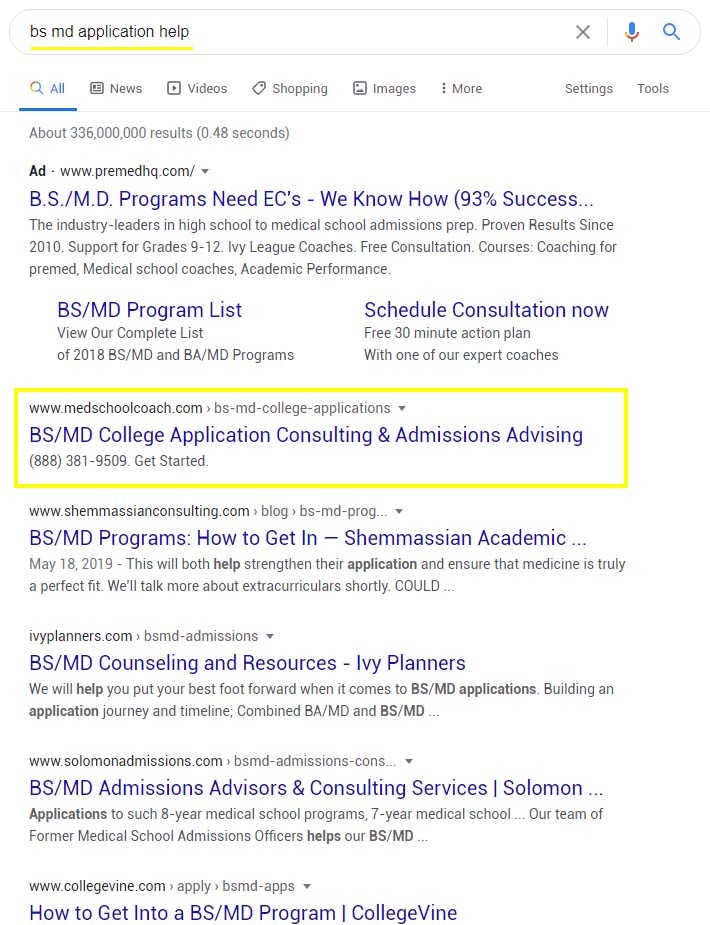Screen dimensions: 710x925
Task: Switch to the Images tab
Action: coord(384,88)
